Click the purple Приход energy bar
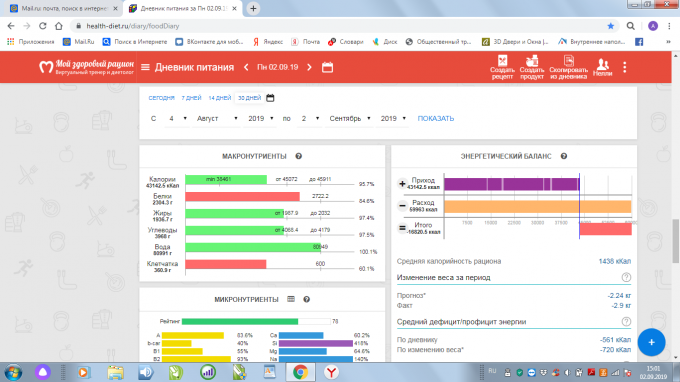Image resolution: width=680 pixels, height=382 pixels. pyautogui.click(x=511, y=184)
